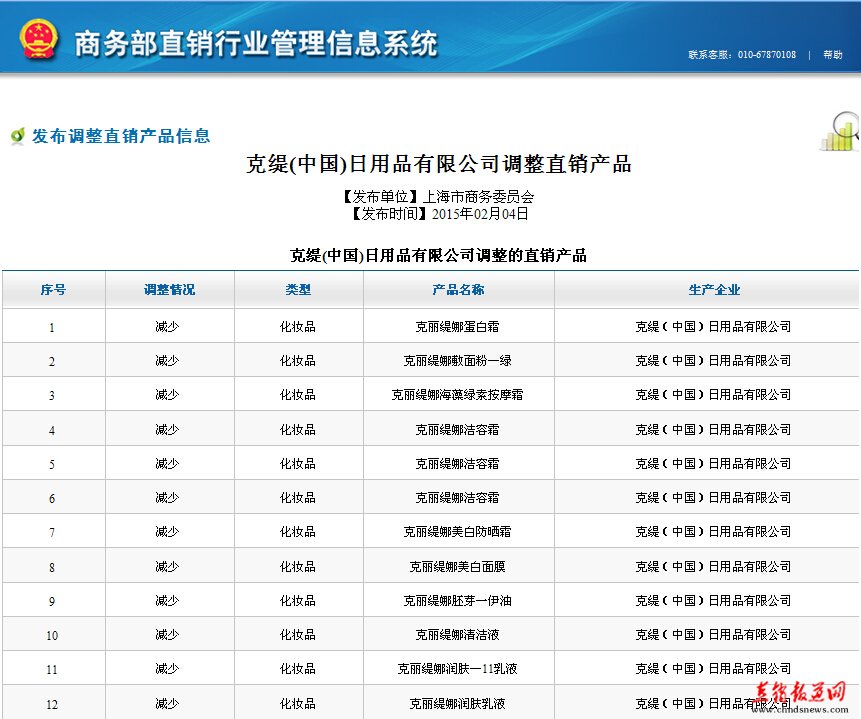Click the 调整情况 column header
This screenshot has height=719, width=861.
(170, 289)
